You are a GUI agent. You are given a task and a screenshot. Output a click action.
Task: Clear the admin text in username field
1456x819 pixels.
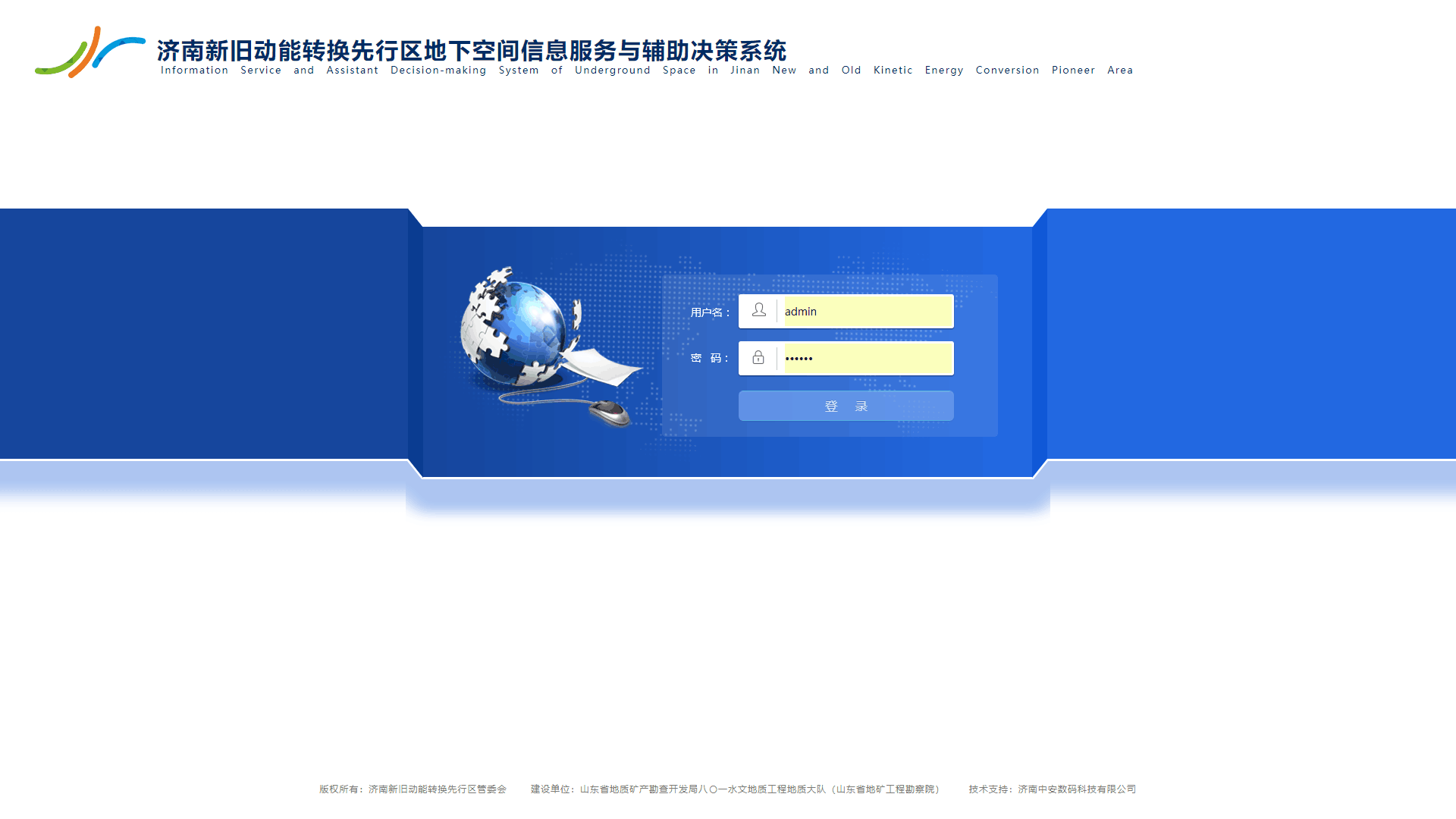863,311
